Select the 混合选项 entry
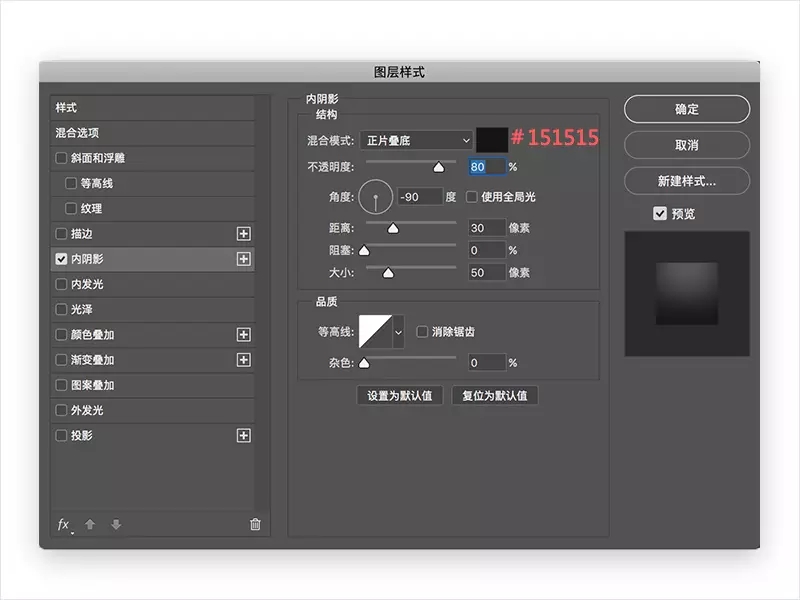Image resolution: width=800 pixels, height=600 pixels. click(x=153, y=133)
